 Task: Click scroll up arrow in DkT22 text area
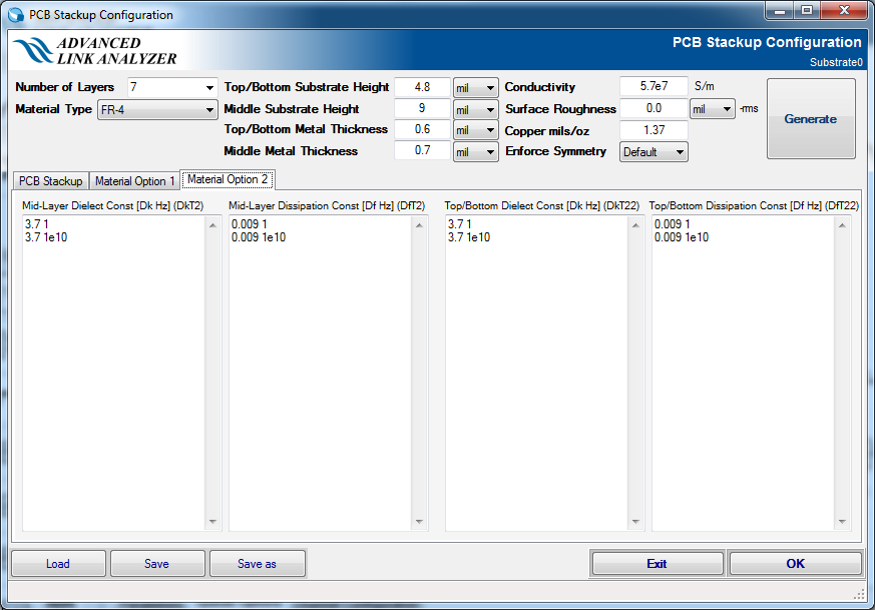pyautogui.click(x=636, y=225)
